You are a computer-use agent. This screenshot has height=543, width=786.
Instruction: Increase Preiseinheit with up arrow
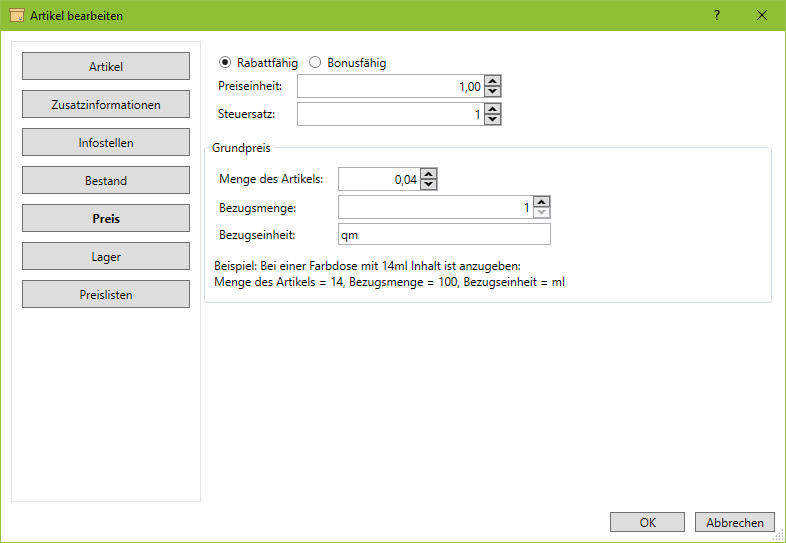pyautogui.click(x=492, y=82)
